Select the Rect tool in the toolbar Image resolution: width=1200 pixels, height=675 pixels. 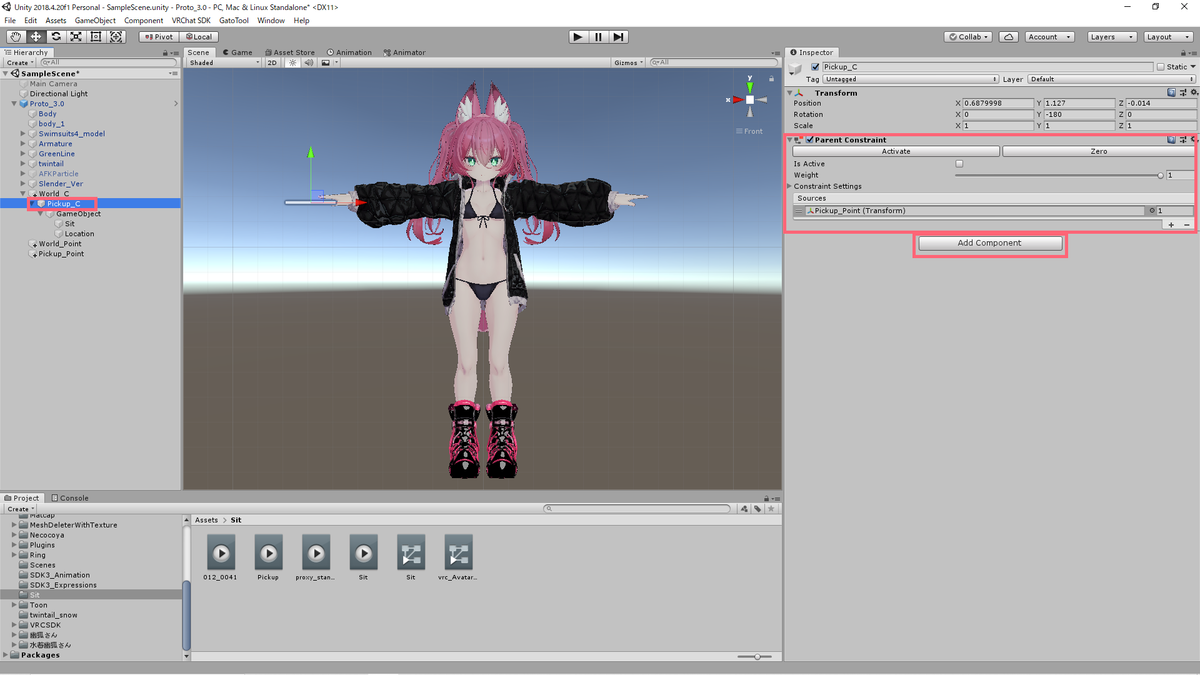click(96, 37)
